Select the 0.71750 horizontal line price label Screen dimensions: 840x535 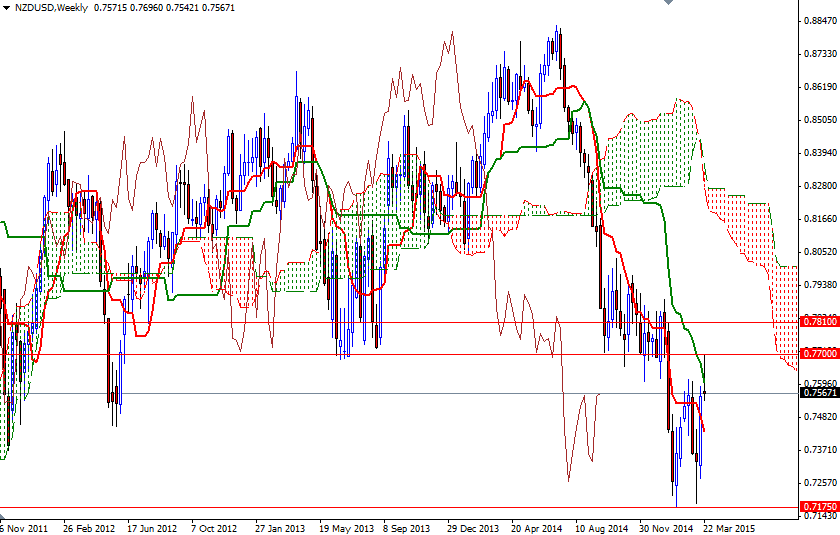(x=819, y=507)
